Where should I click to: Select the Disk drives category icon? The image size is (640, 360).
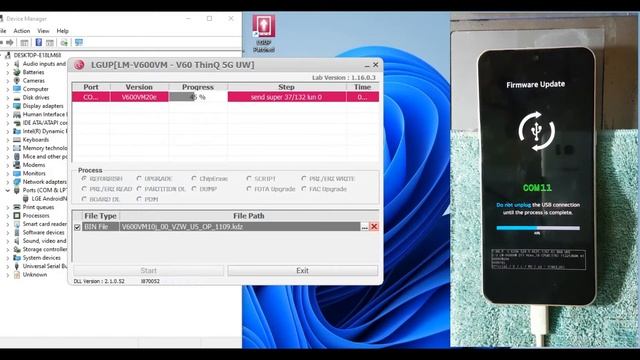17,98
